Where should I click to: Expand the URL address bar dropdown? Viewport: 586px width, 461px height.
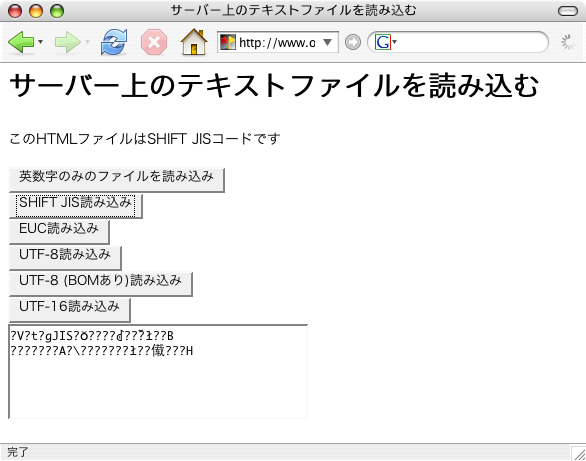pyautogui.click(x=327, y=42)
